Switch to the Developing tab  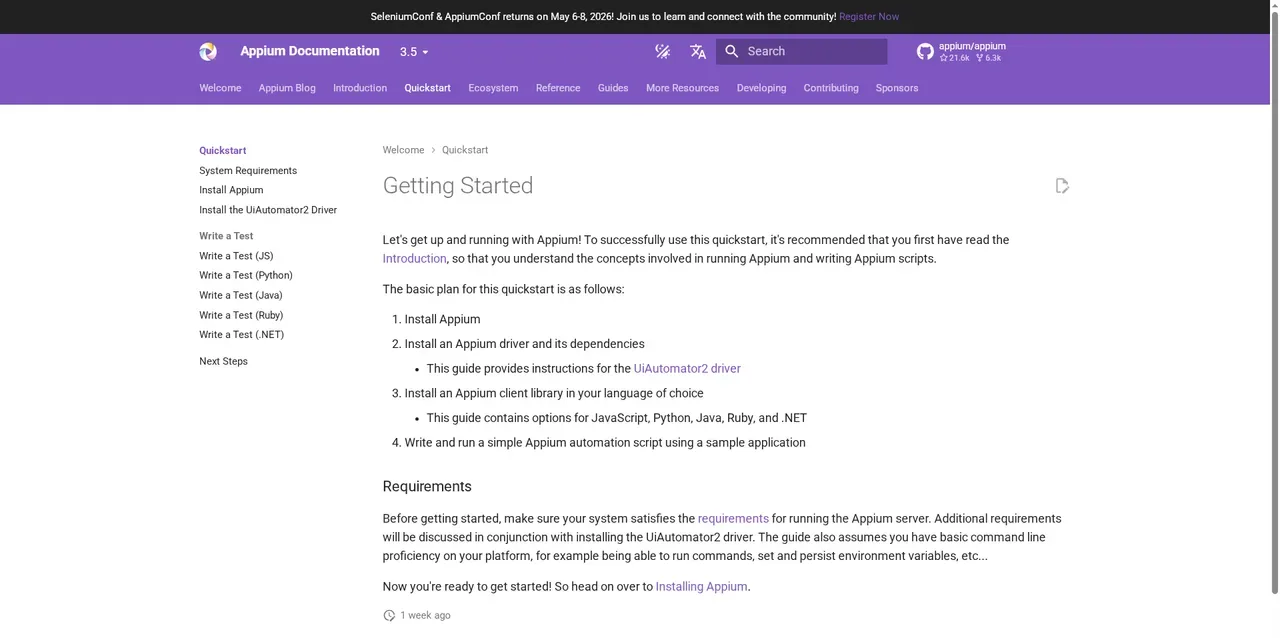tap(761, 88)
